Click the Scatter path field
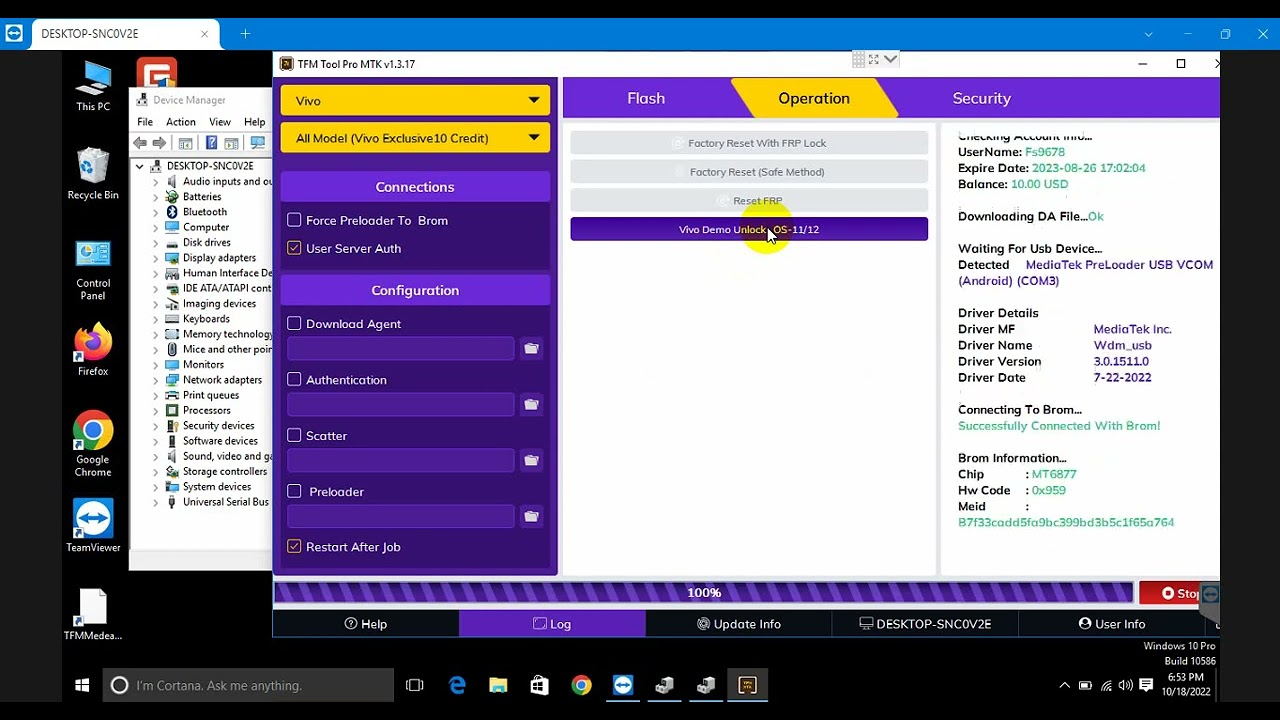 point(400,460)
